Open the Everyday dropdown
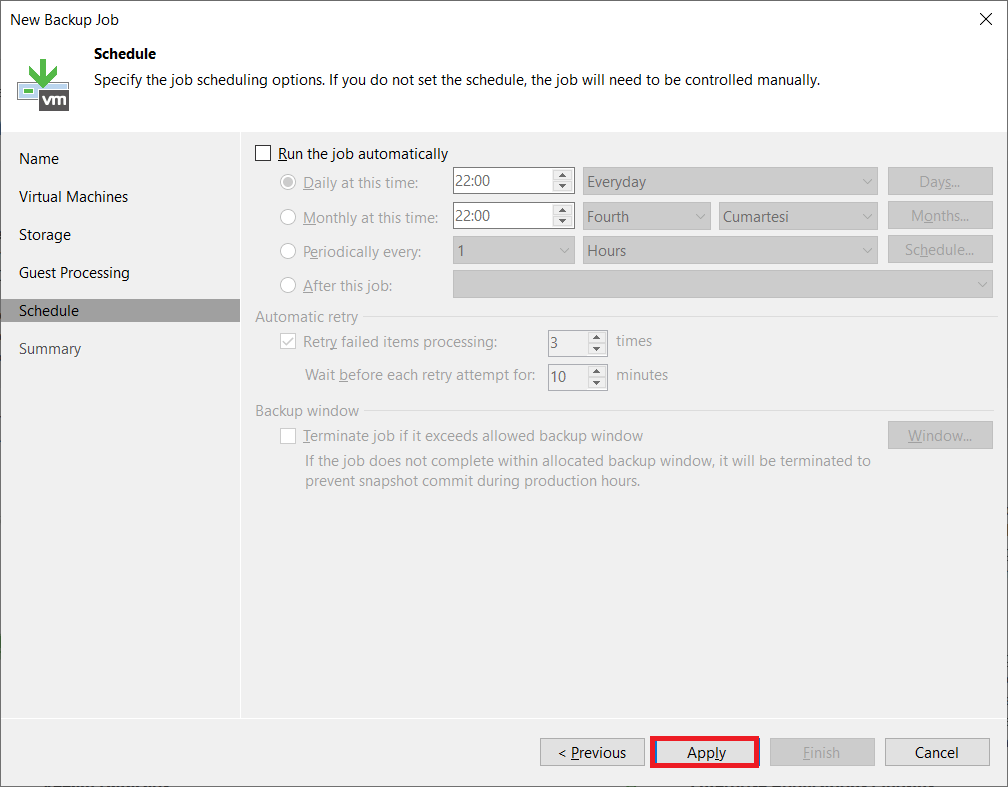This screenshot has width=1008, height=787. (730, 182)
